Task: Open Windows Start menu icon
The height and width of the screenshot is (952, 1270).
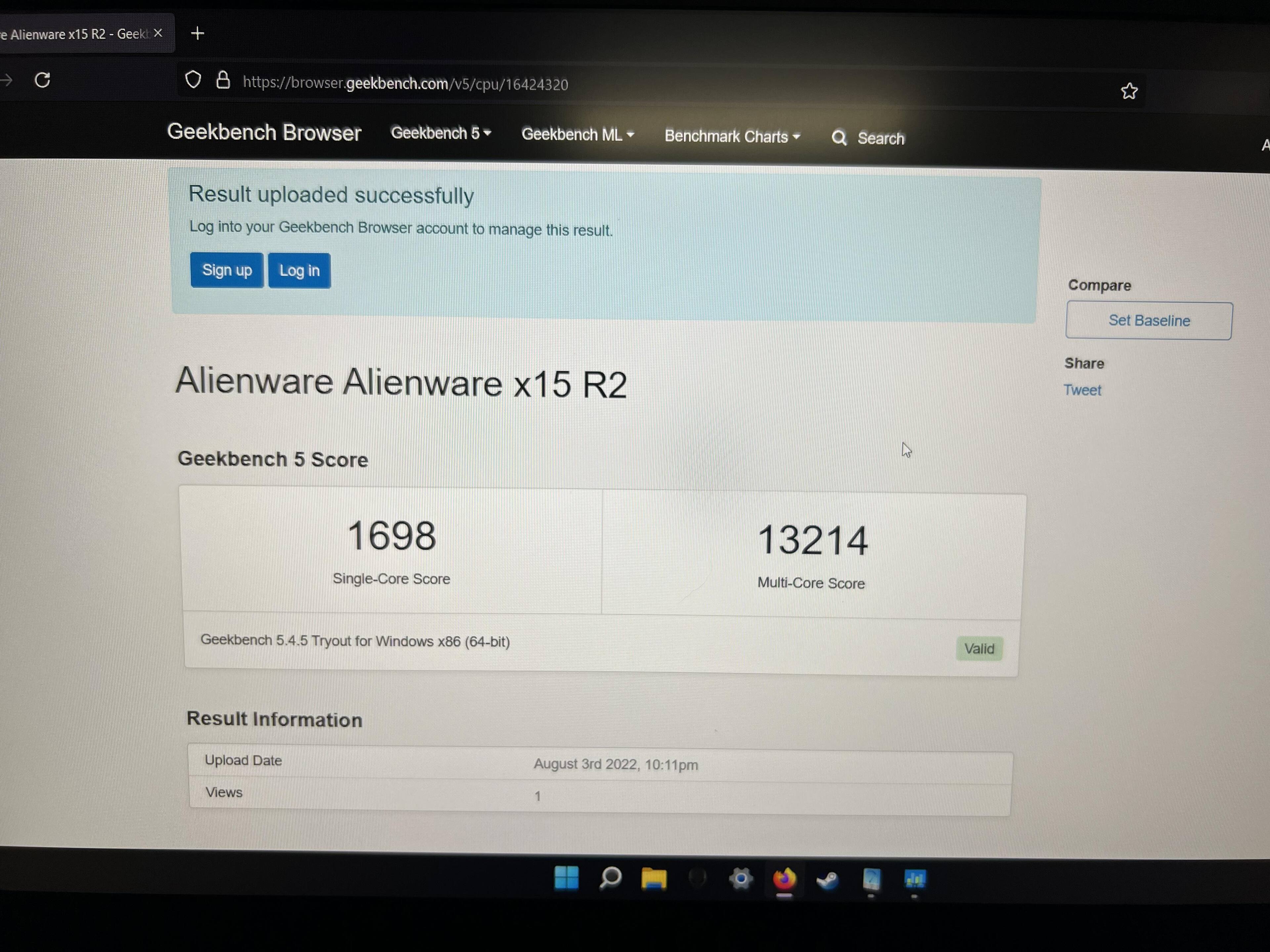Action: click(x=566, y=877)
